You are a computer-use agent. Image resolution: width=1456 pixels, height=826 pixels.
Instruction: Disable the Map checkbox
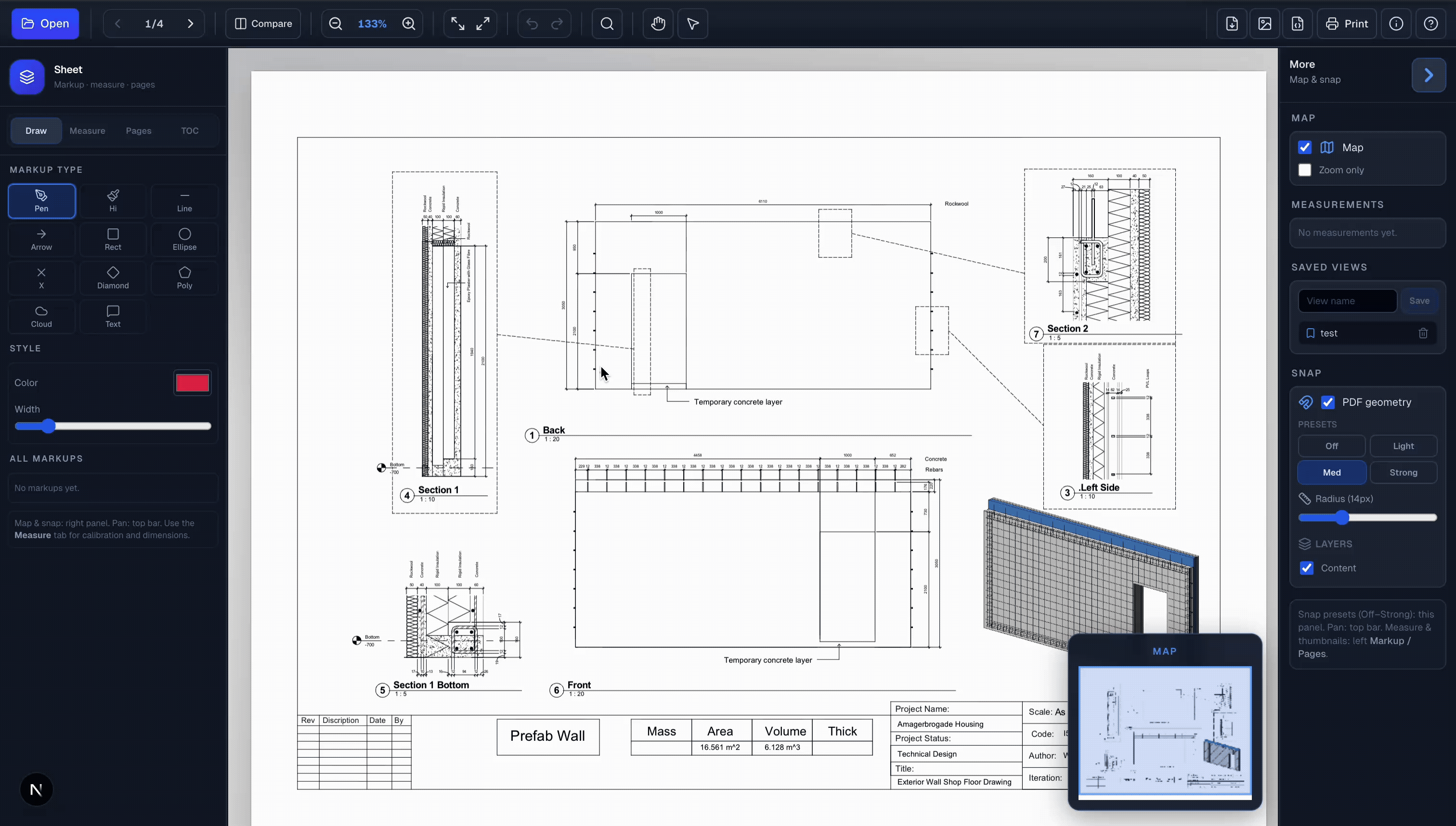click(x=1305, y=147)
